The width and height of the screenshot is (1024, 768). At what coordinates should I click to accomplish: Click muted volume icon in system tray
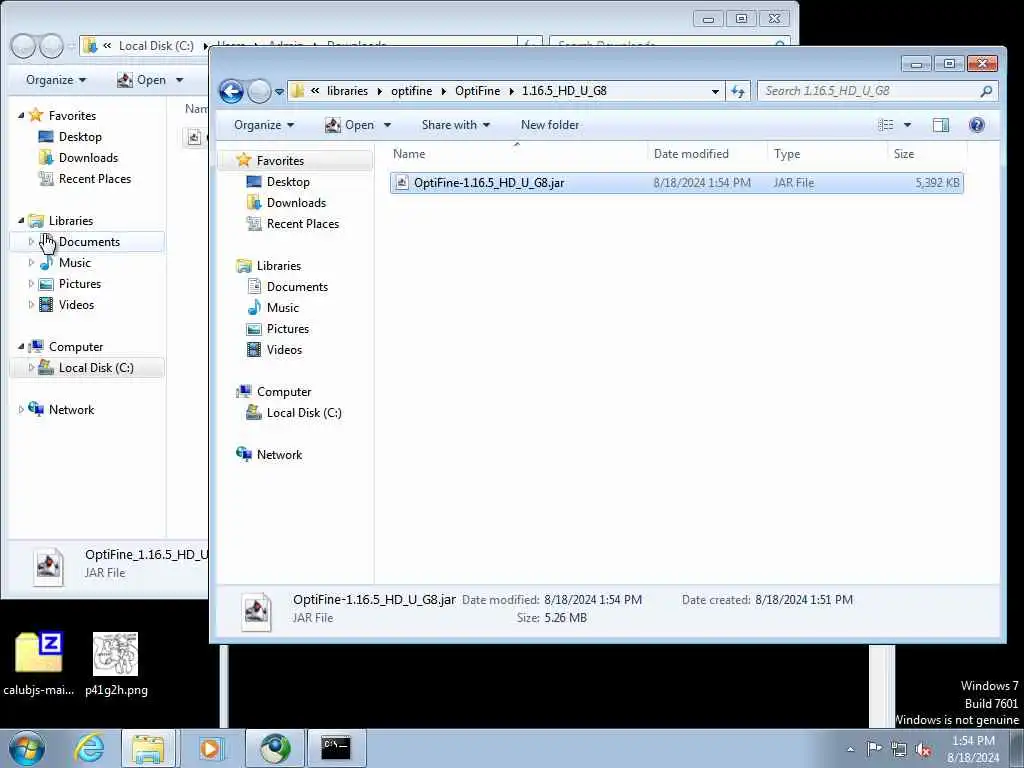coord(923,749)
